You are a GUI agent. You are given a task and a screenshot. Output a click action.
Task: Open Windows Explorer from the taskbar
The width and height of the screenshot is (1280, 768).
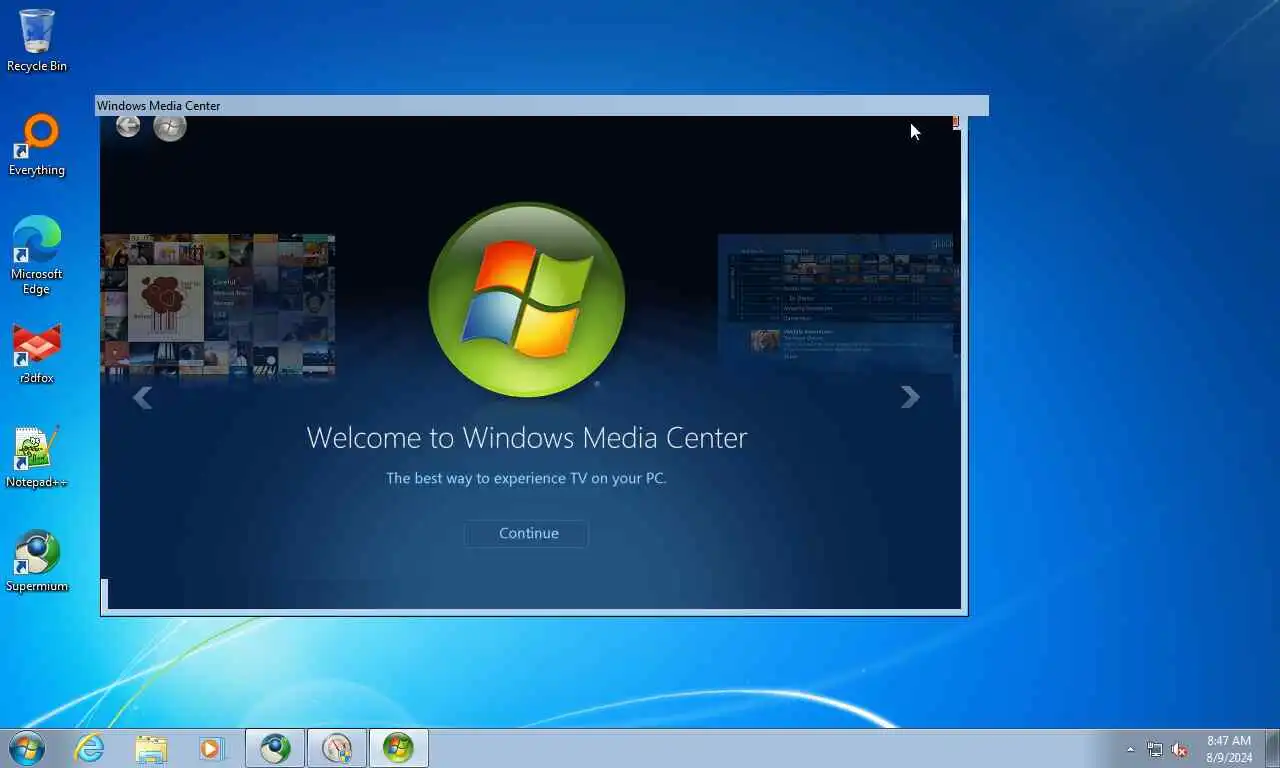(151, 748)
